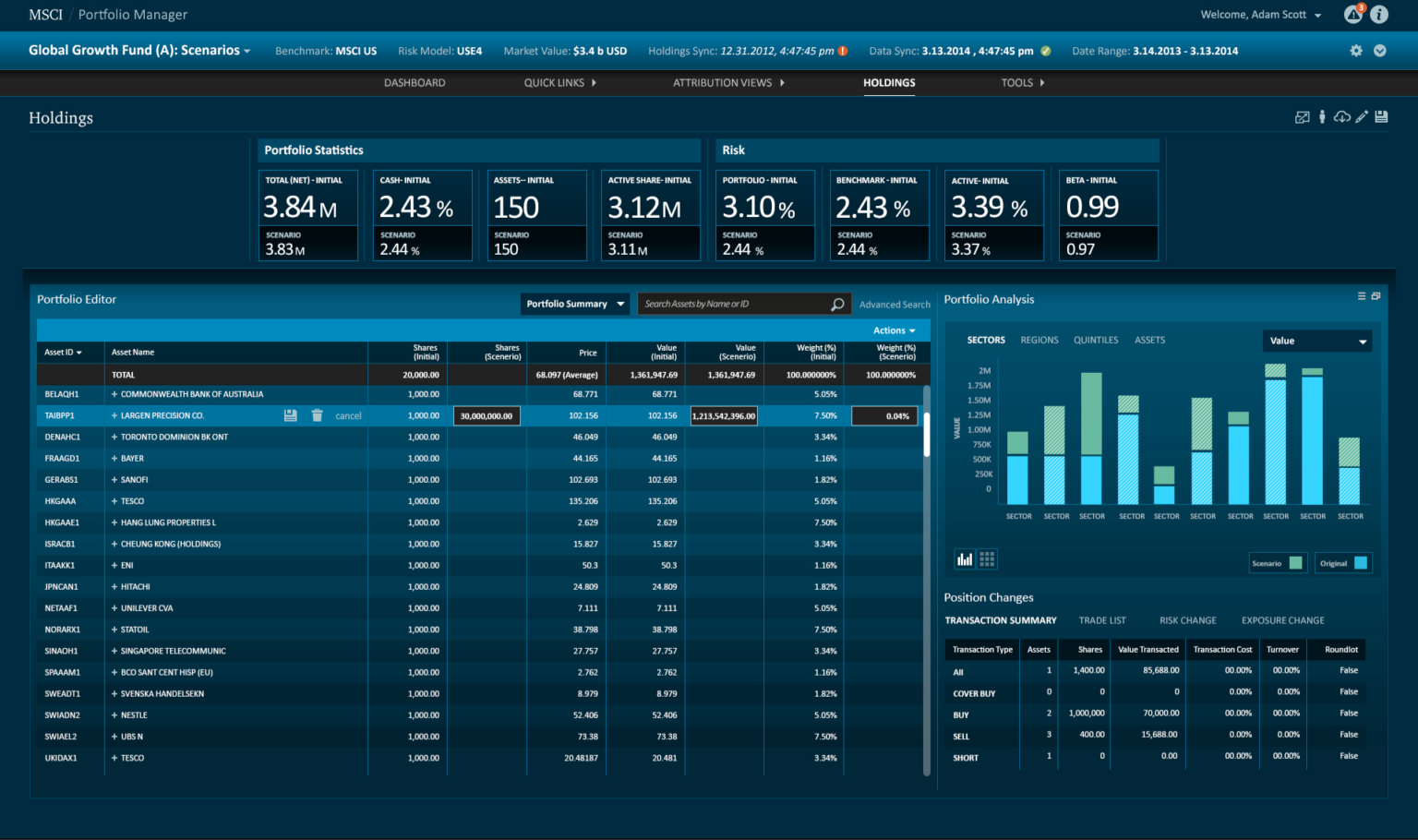Select the Holdings nav item
Viewport: 1418px width, 840px height.
coord(889,83)
